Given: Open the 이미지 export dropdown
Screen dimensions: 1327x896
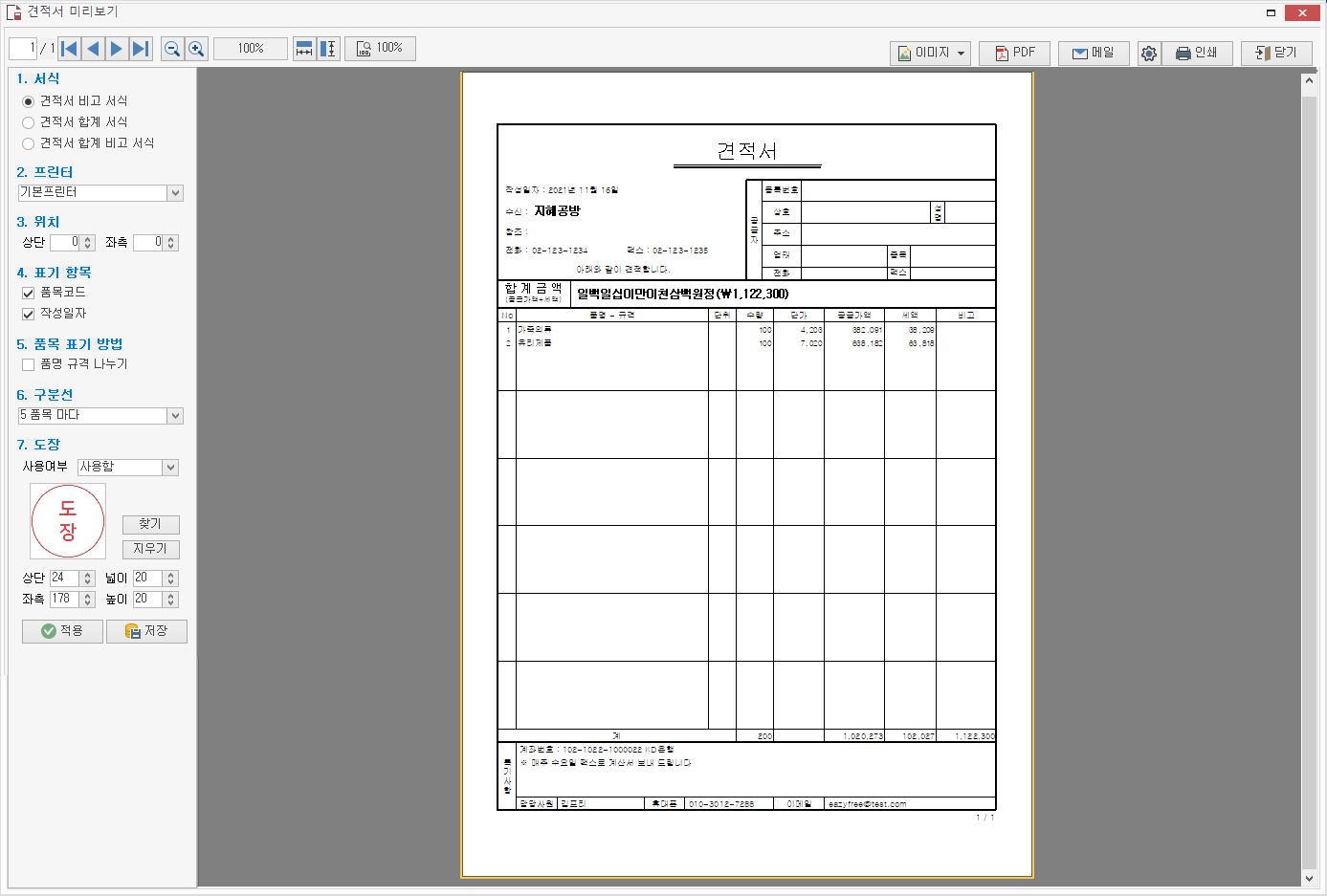Looking at the screenshot, I should click(930, 54).
